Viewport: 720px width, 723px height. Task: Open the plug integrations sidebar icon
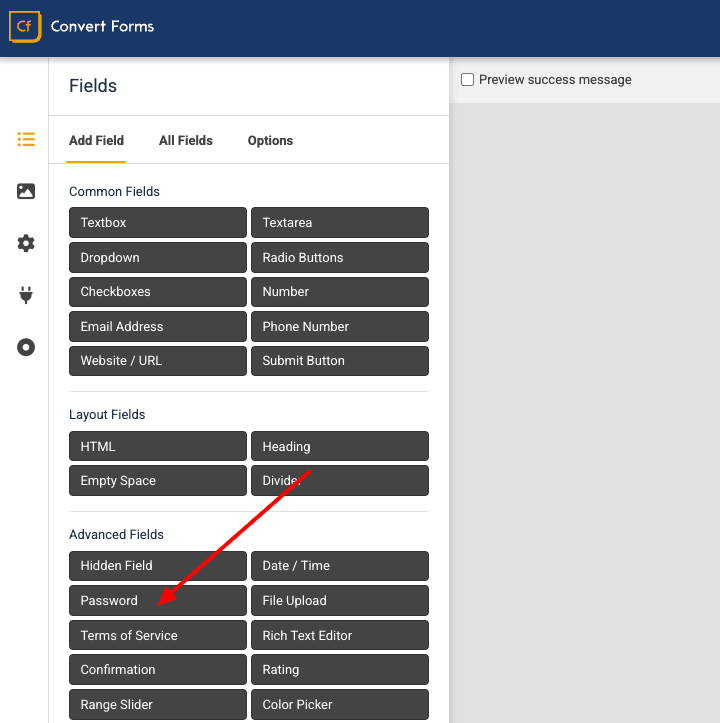(x=26, y=295)
